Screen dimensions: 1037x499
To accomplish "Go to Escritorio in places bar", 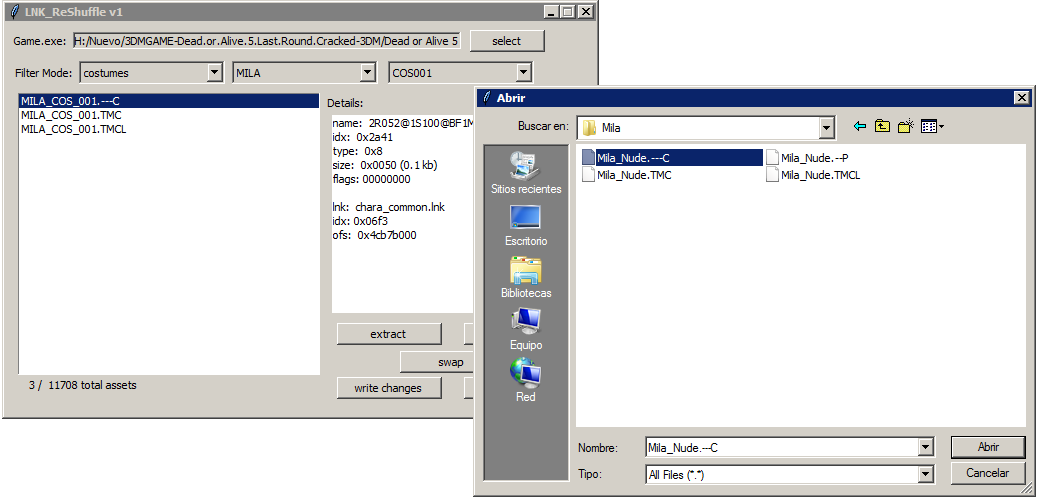I will (x=526, y=225).
